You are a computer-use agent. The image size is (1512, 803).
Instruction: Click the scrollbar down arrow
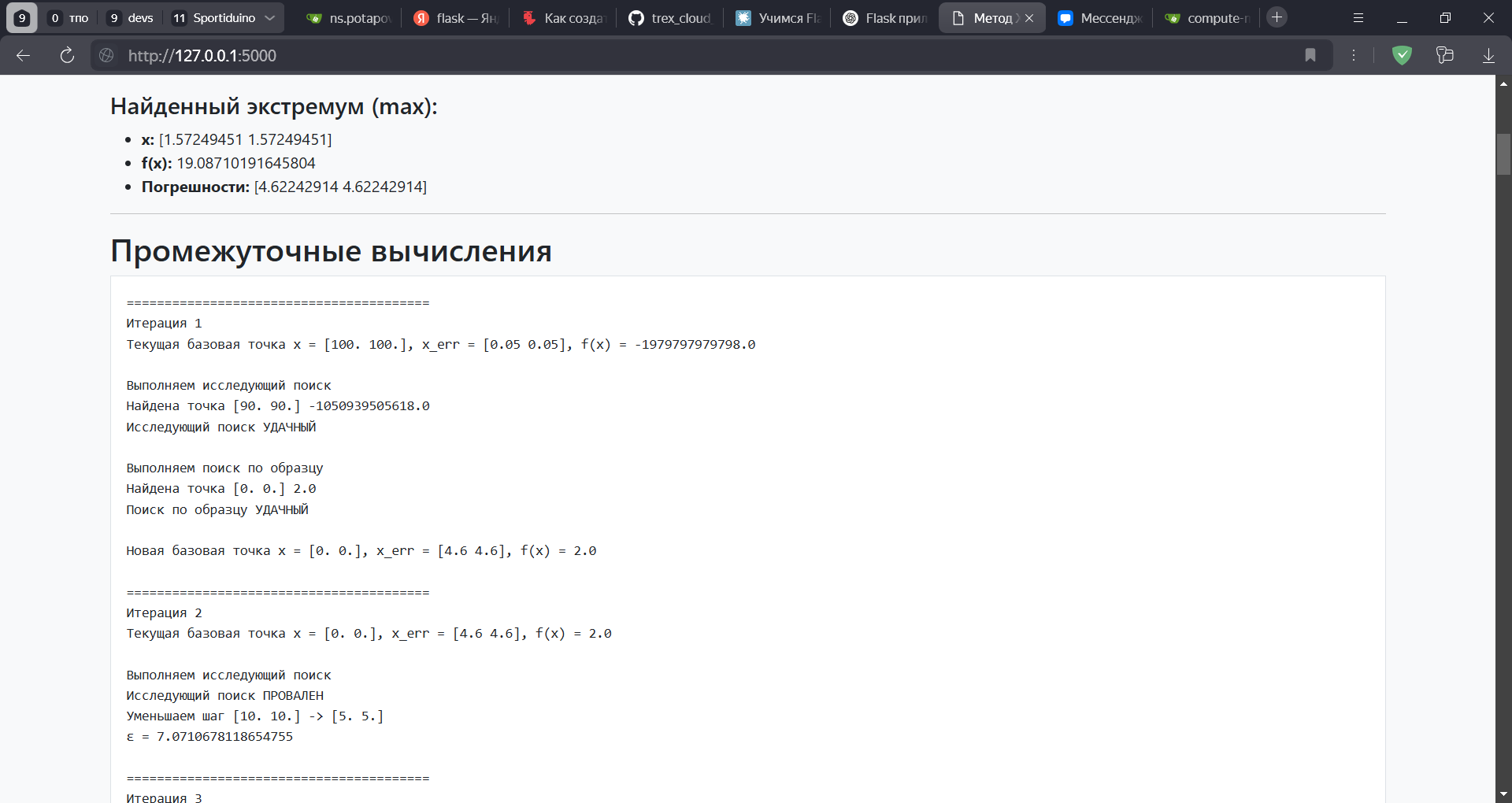point(1503,794)
